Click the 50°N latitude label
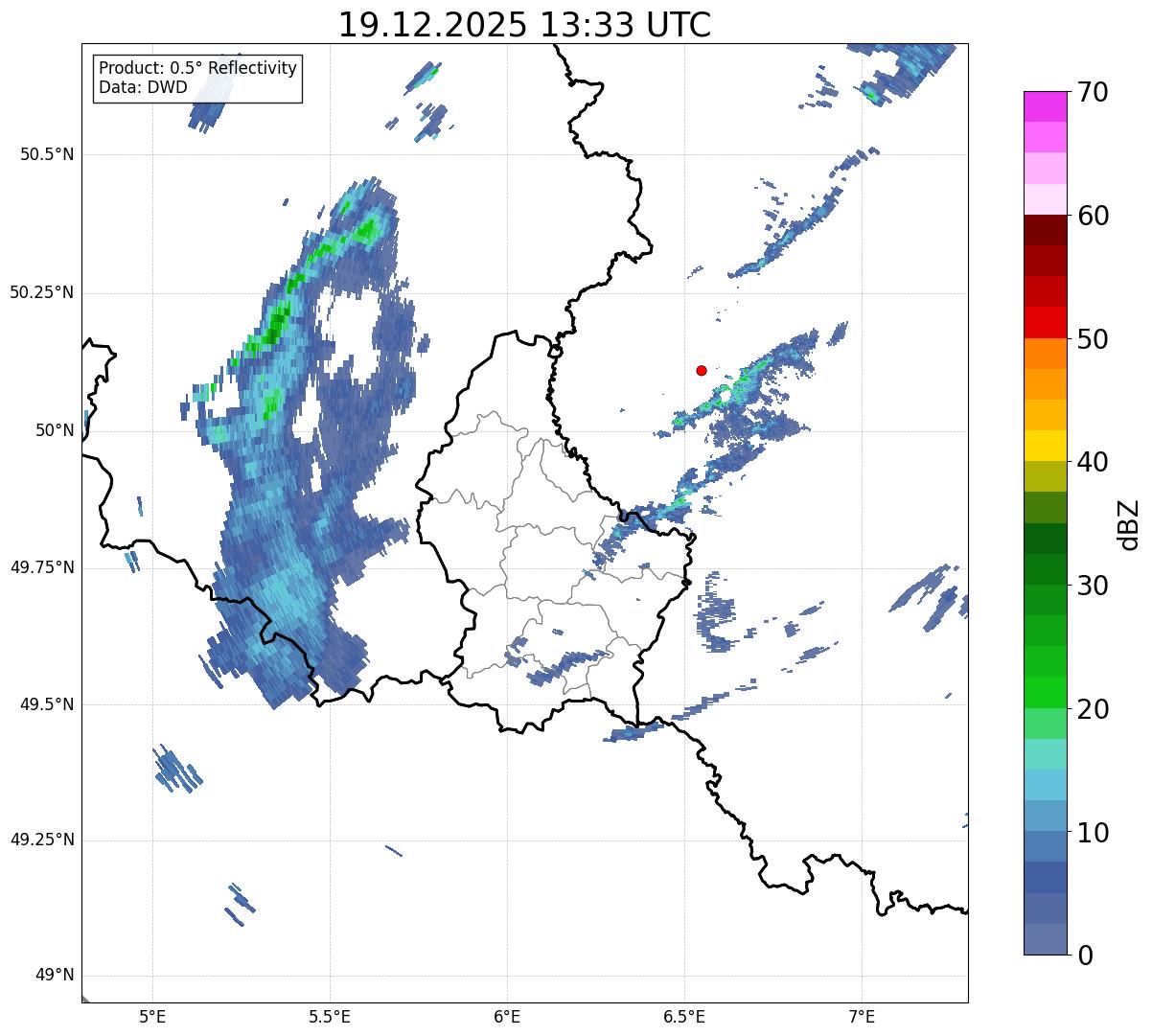Image resolution: width=1152 pixels, height=1036 pixels. tap(55, 430)
